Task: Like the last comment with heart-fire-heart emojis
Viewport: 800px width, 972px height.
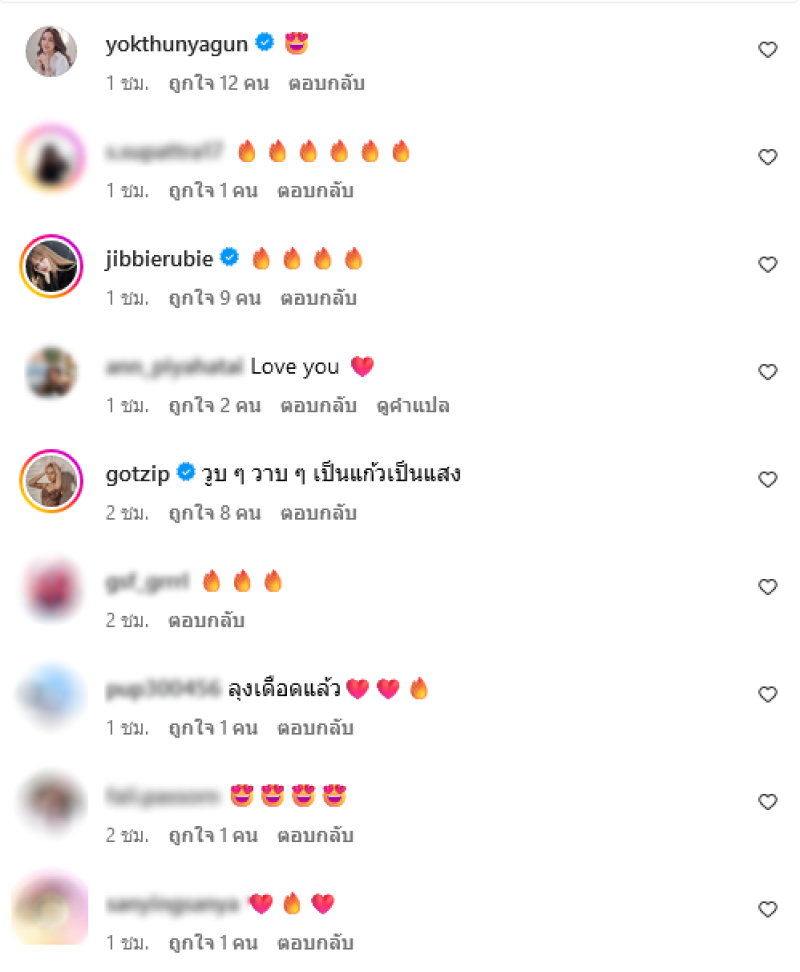Action: point(767,909)
